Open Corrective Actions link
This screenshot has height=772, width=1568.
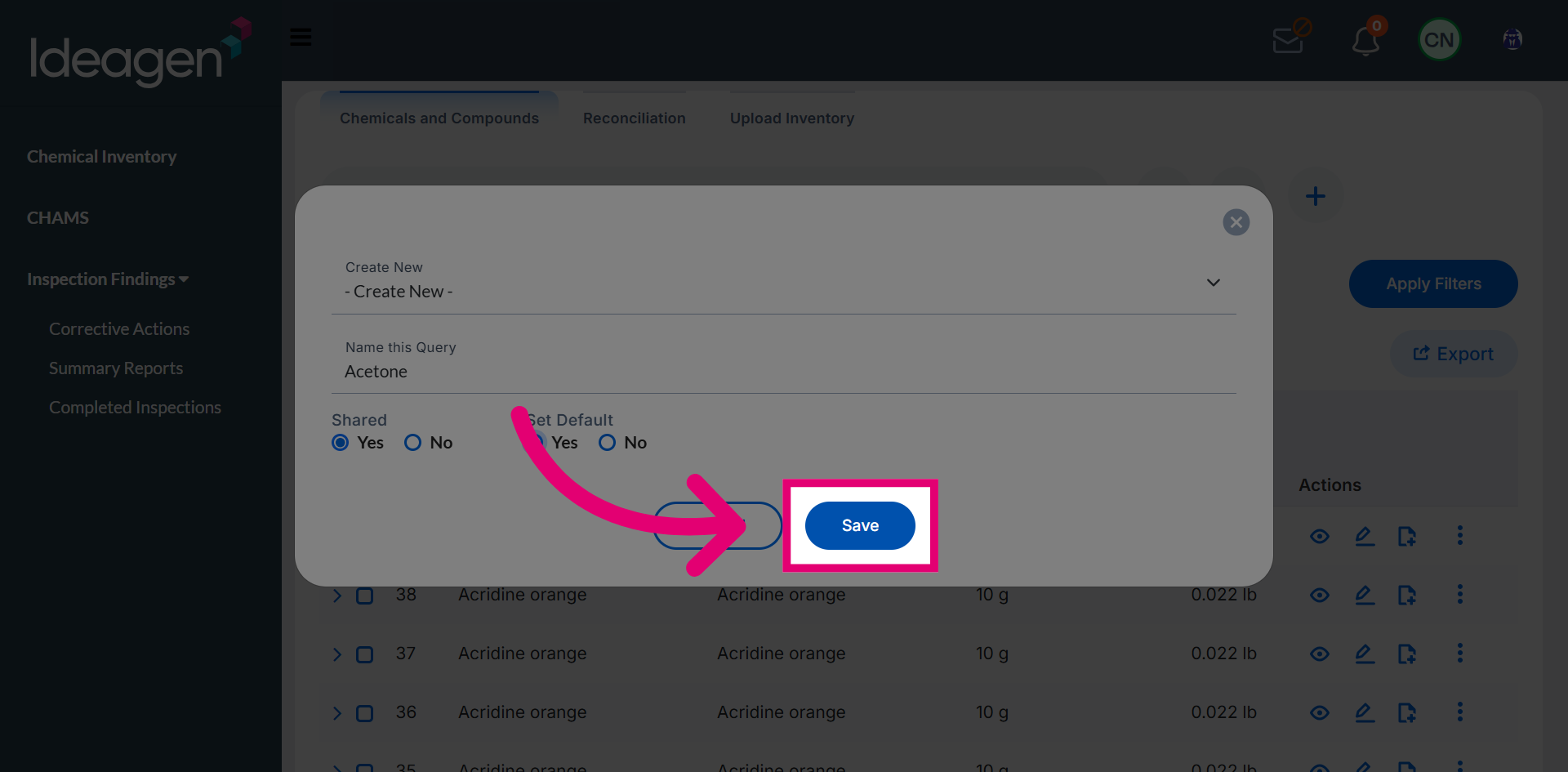pyautogui.click(x=119, y=329)
